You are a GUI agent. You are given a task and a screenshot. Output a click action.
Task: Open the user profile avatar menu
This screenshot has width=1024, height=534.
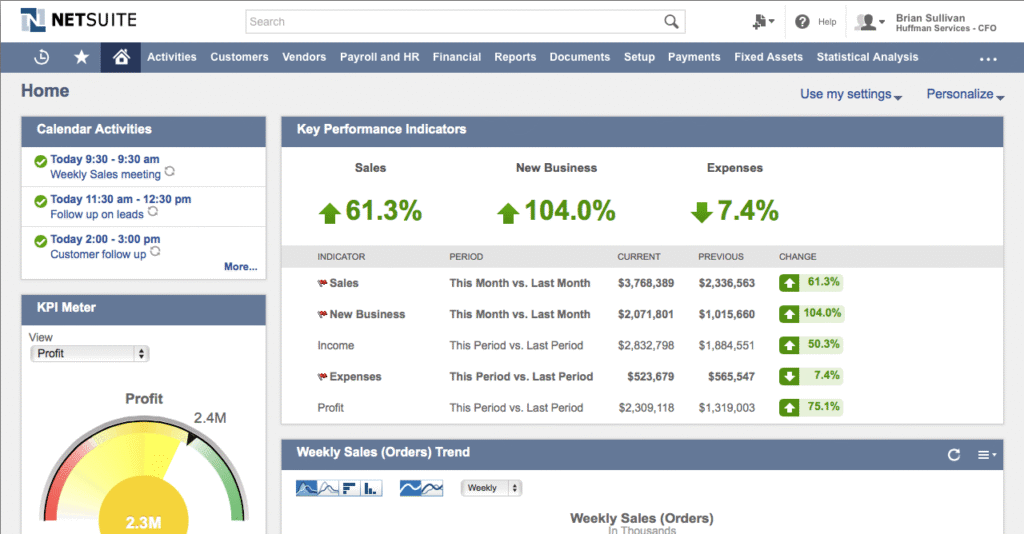tap(870, 22)
